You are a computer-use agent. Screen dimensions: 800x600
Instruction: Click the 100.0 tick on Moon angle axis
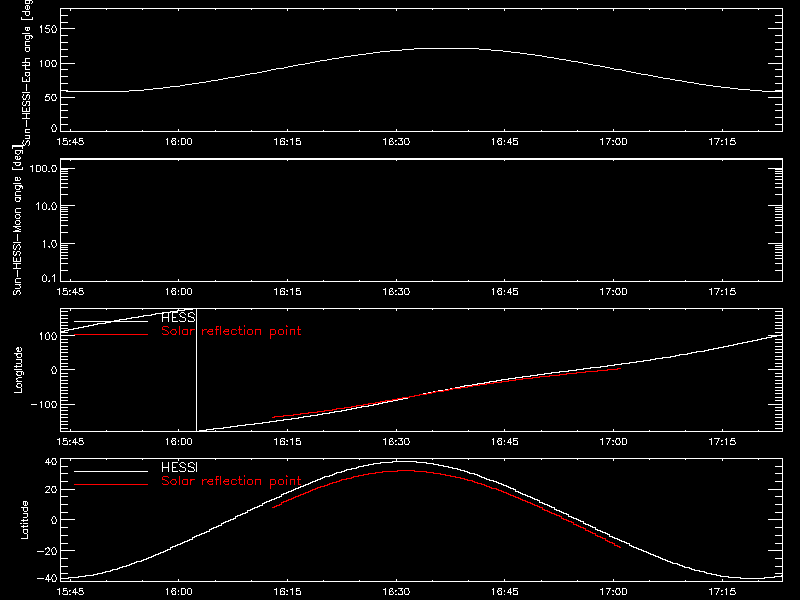pos(43,169)
